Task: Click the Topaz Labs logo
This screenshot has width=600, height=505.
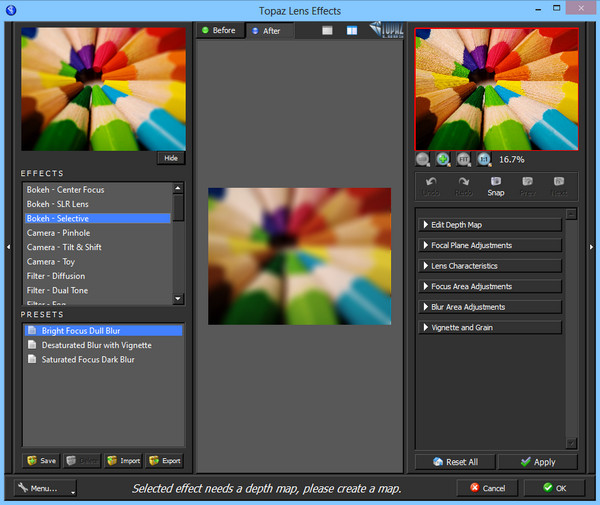Action: [388, 28]
